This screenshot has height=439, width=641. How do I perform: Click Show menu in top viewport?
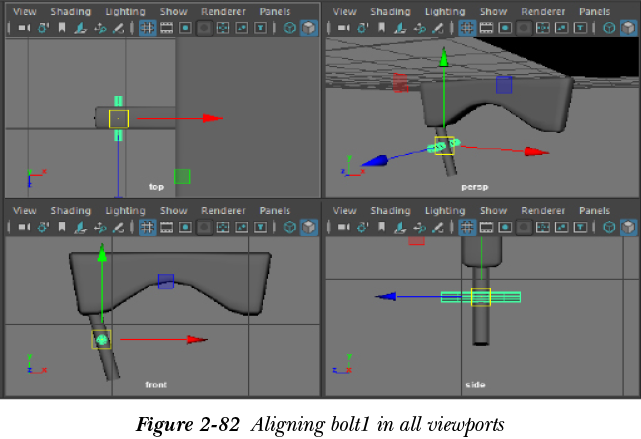(173, 12)
